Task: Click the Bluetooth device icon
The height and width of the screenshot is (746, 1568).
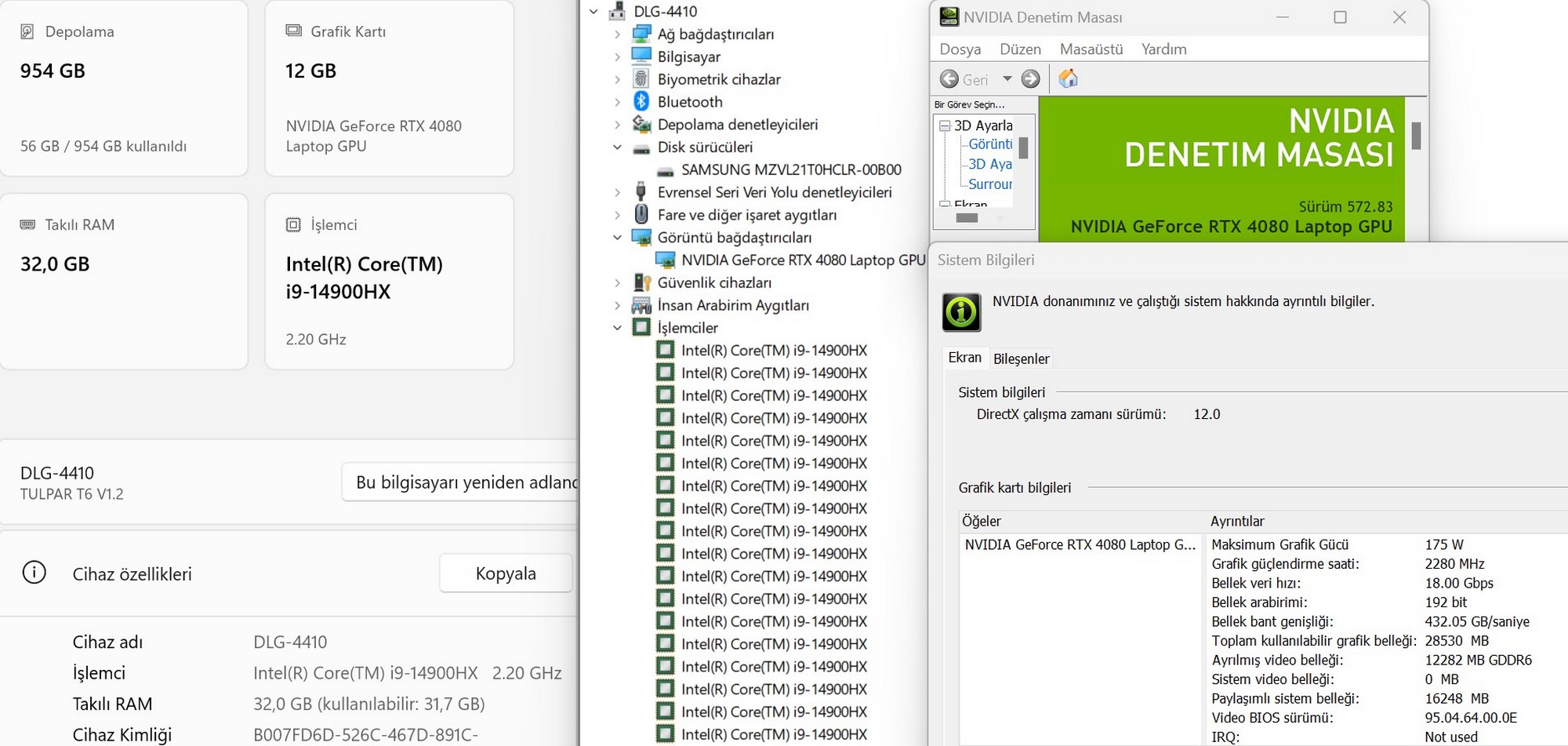Action: click(x=641, y=102)
